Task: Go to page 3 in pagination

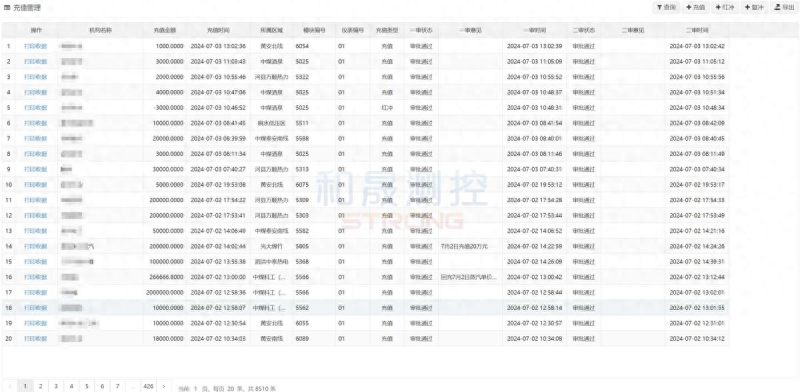Action: click(56, 386)
